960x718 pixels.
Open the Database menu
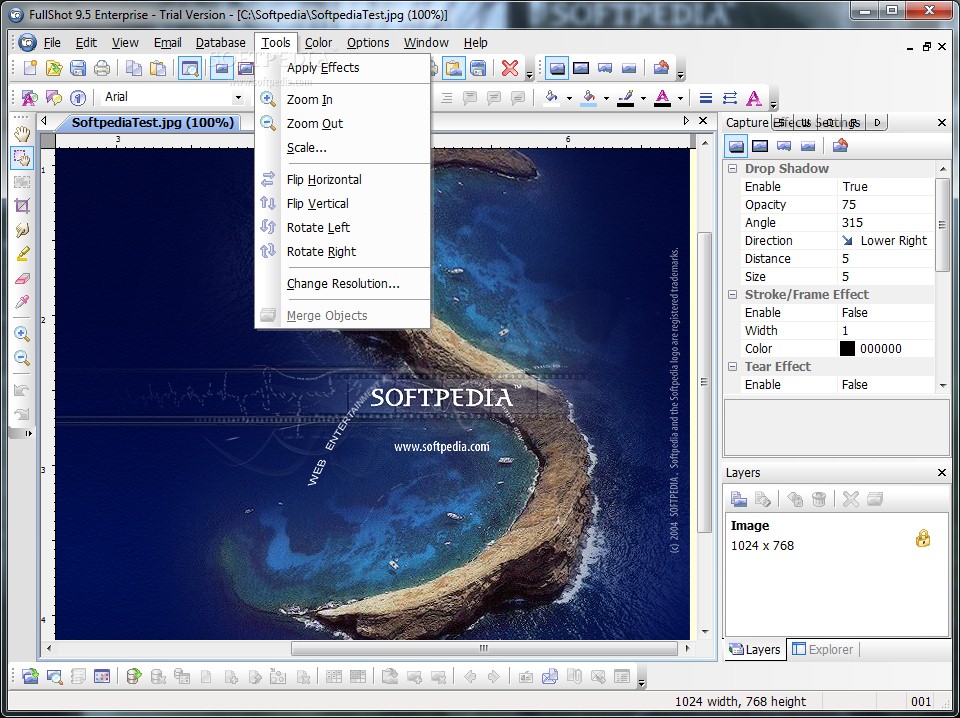tap(220, 43)
